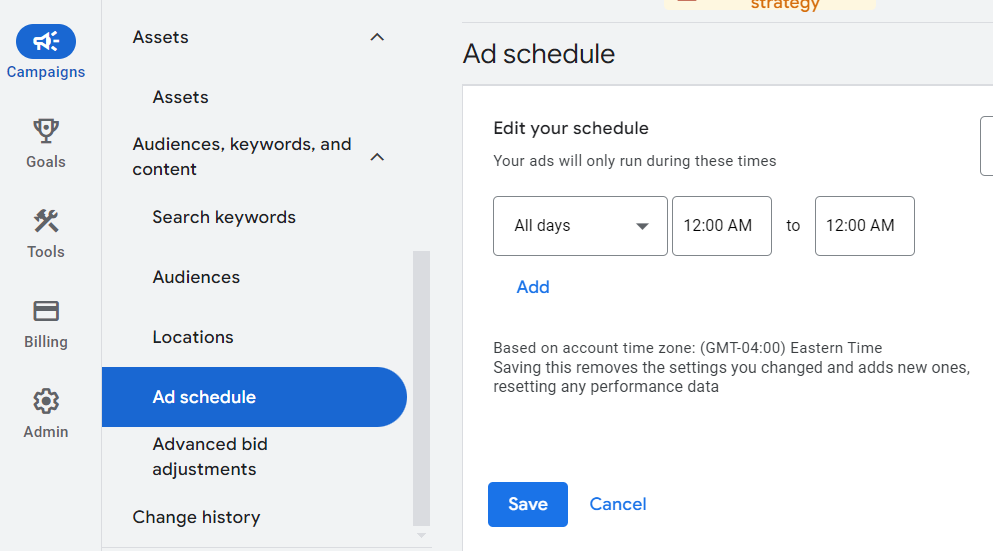Open Locations page
Screen dimensions: 993x551
click(193, 337)
